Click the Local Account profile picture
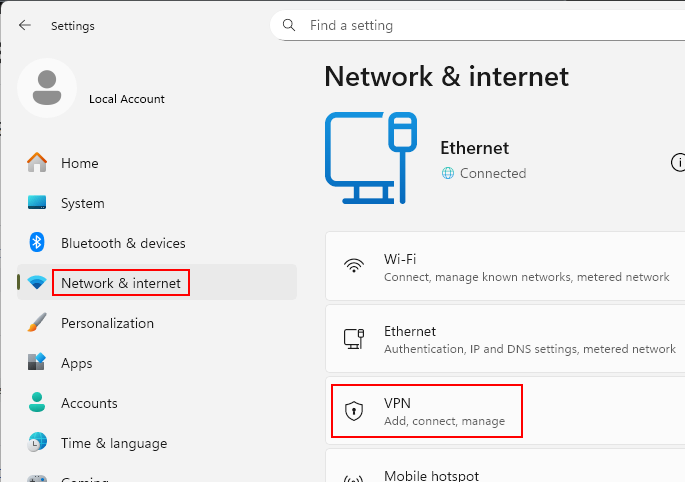The image size is (685, 482). tap(46, 88)
